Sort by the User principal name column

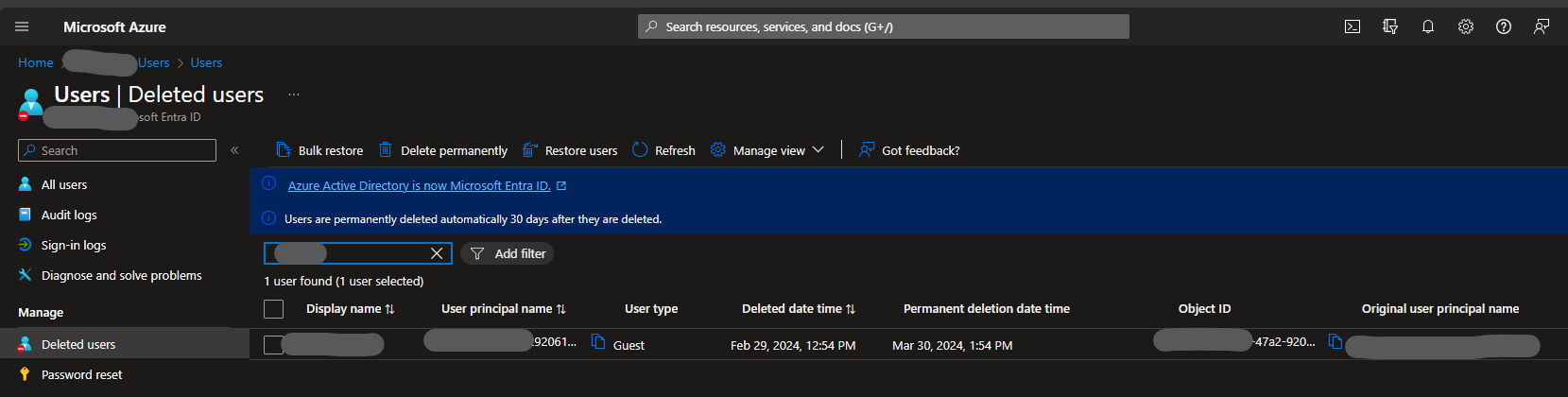coord(503,308)
